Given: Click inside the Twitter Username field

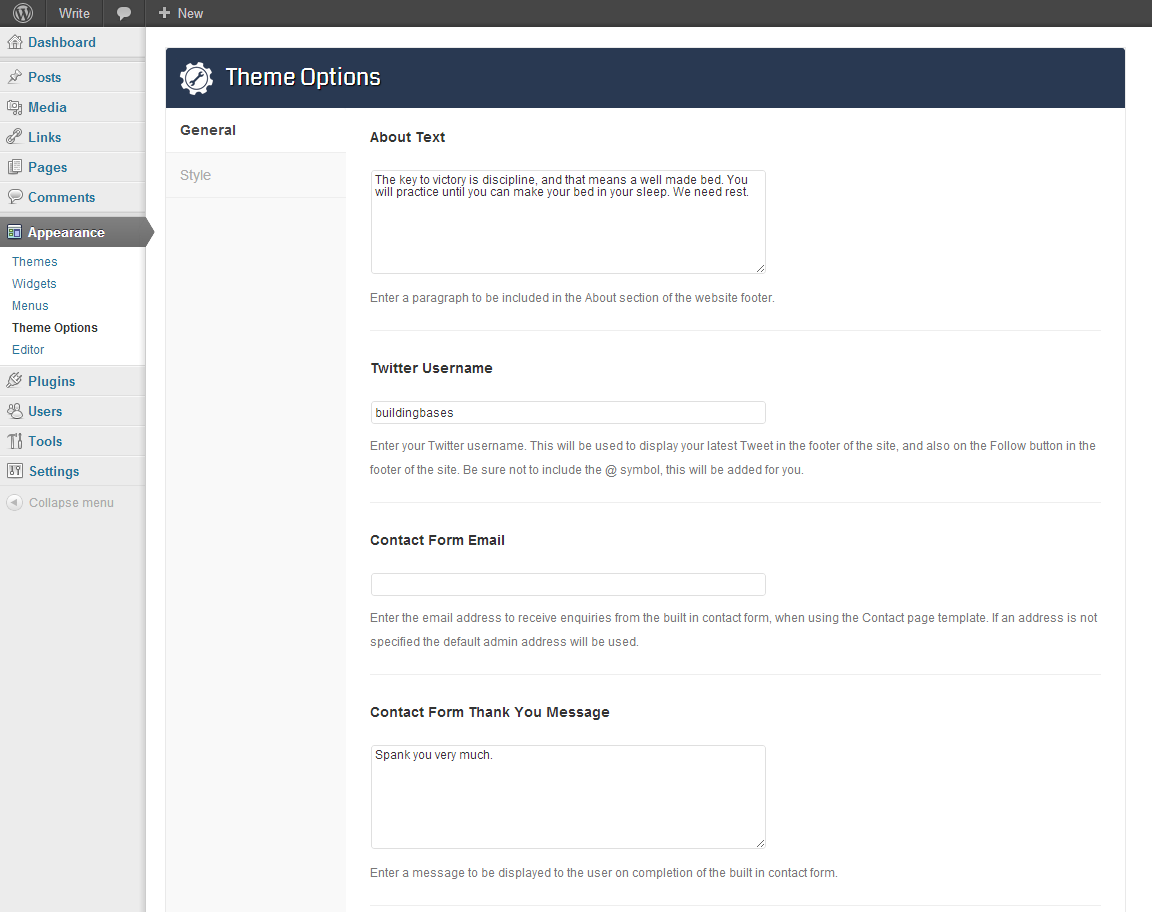Looking at the screenshot, I should pos(568,412).
